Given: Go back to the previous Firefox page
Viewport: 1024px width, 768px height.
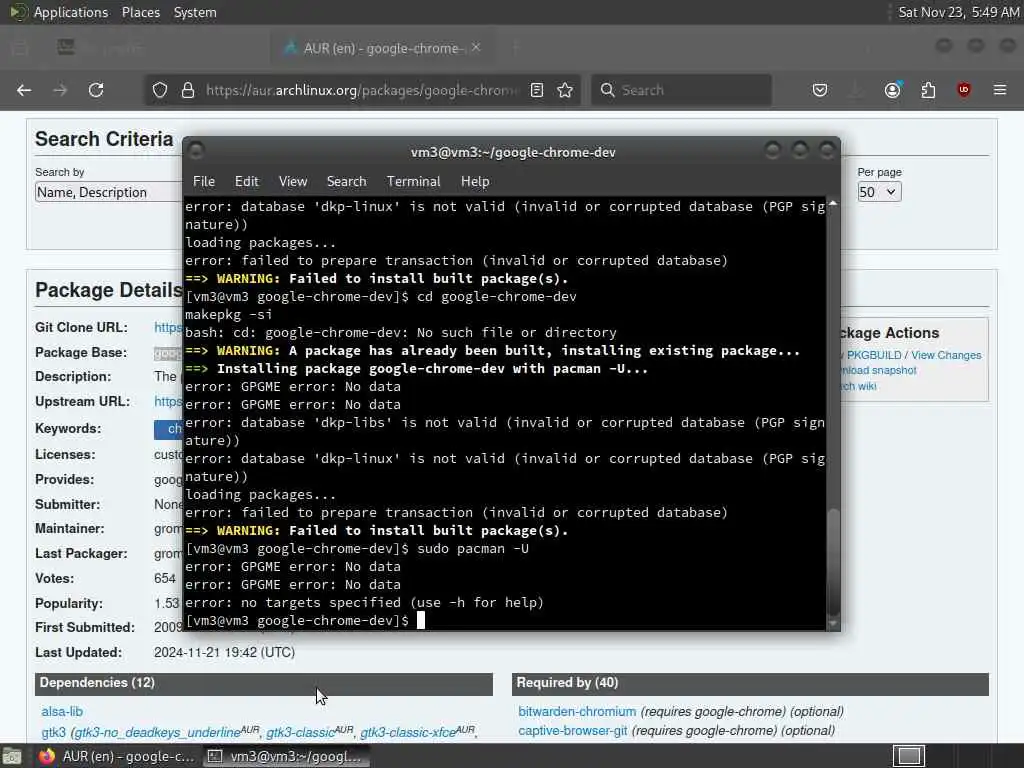Looking at the screenshot, I should (24, 90).
